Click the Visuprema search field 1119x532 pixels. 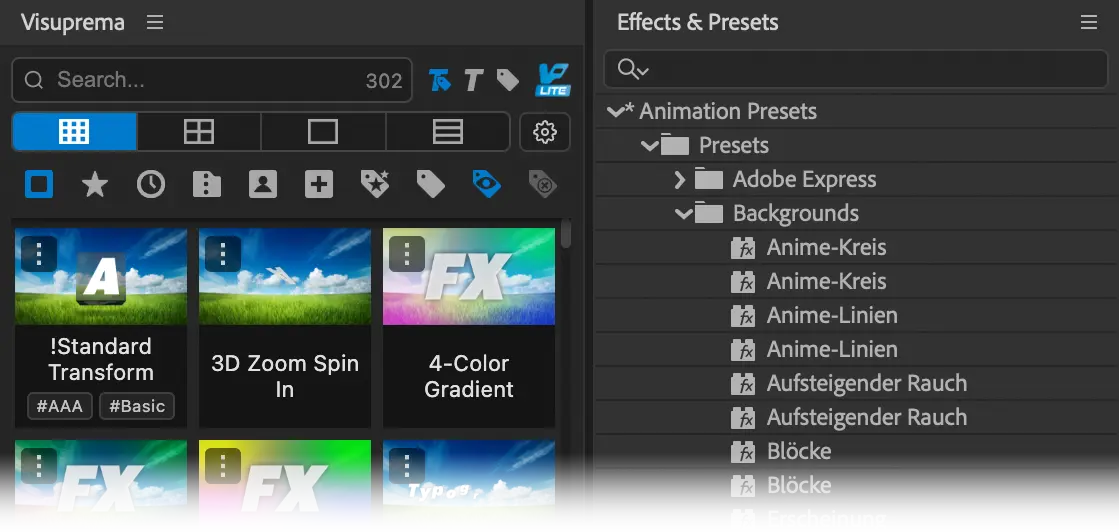tap(211, 80)
